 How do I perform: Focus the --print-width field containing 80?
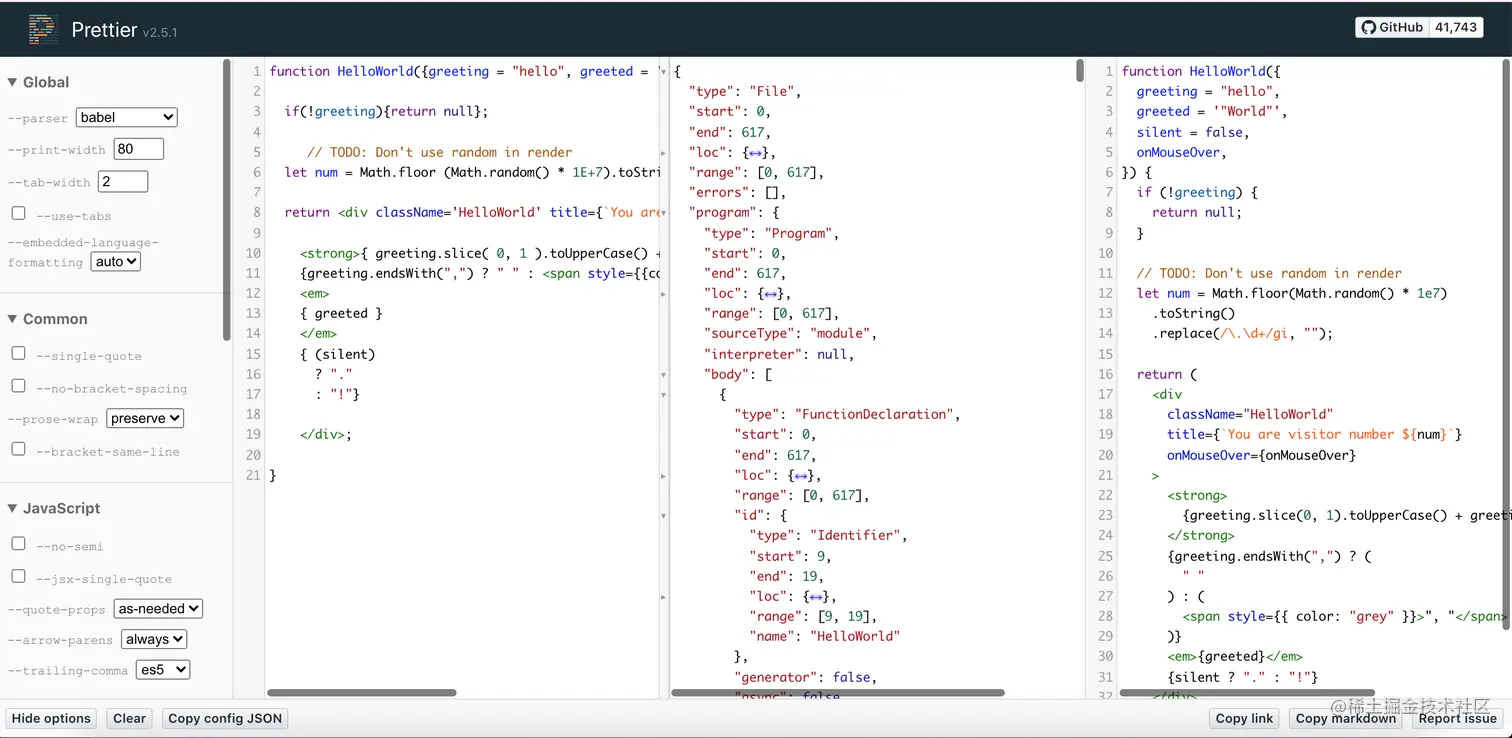point(139,149)
